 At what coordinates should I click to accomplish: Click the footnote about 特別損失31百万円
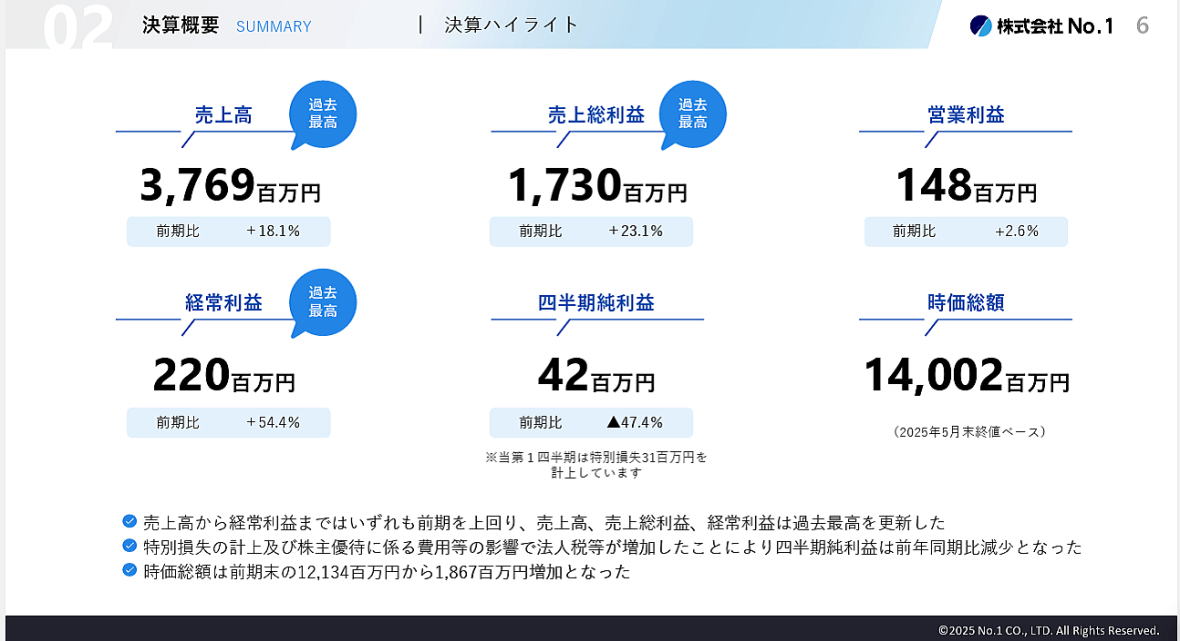pos(596,465)
